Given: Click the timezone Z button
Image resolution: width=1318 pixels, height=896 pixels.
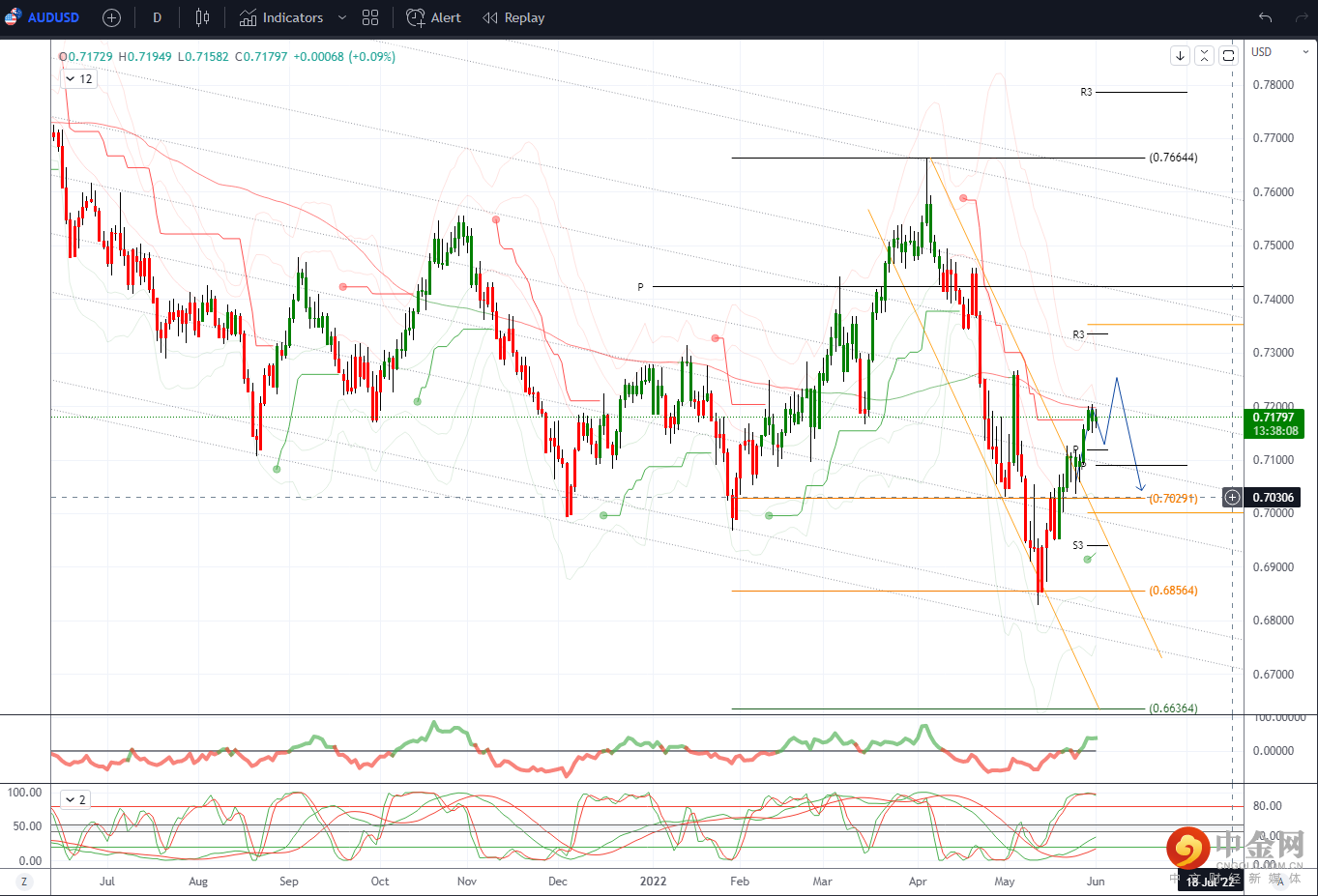Looking at the screenshot, I should (24, 882).
